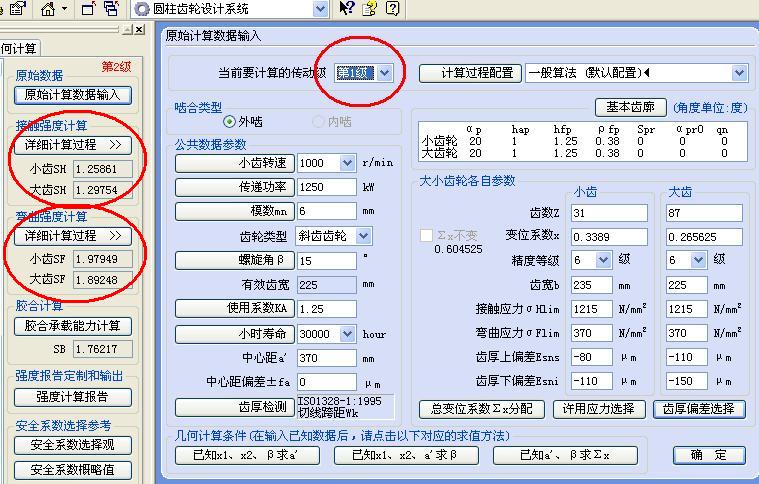This screenshot has height=484, width=759.
Task: Open the 小齿转速 value dropdown
Action: coord(348,163)
